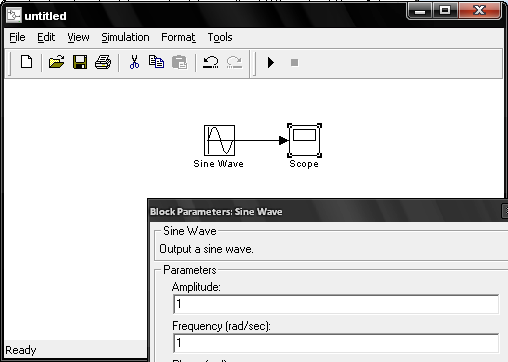The image size is (508, 362).
Task: Copy selection using the Copy icon
Action: click(x=156, y=62)
